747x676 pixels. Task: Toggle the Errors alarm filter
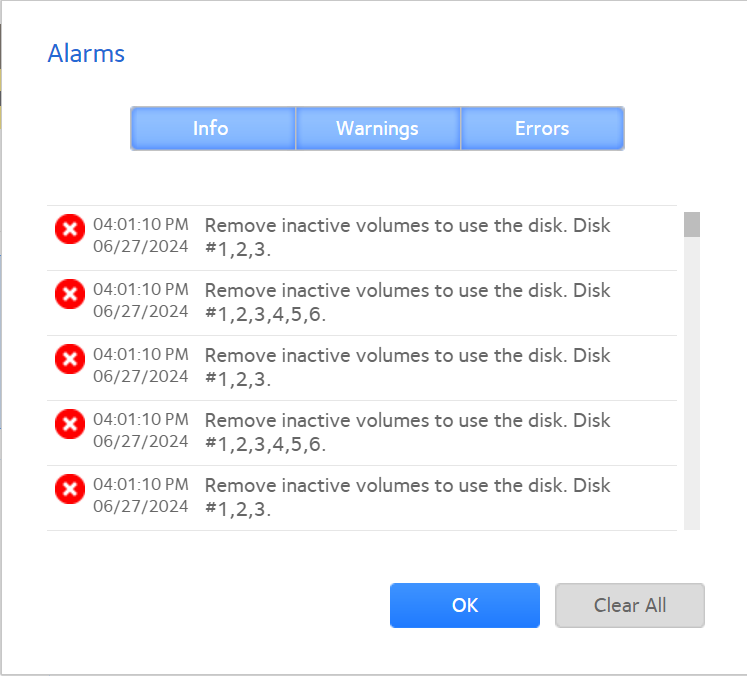pos(542,129)
